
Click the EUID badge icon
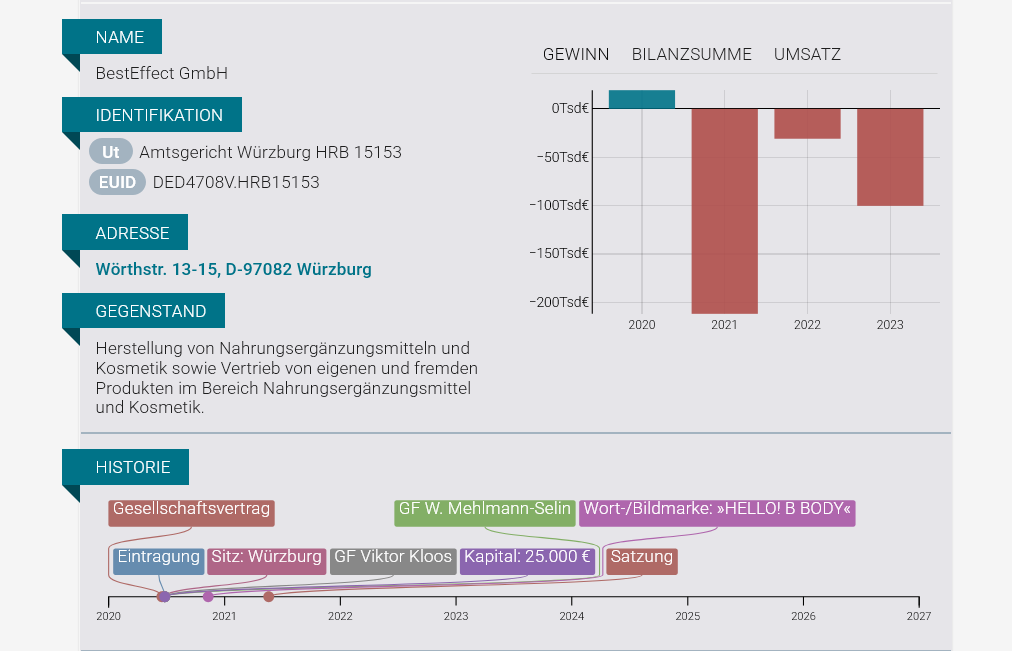point(117,182)
